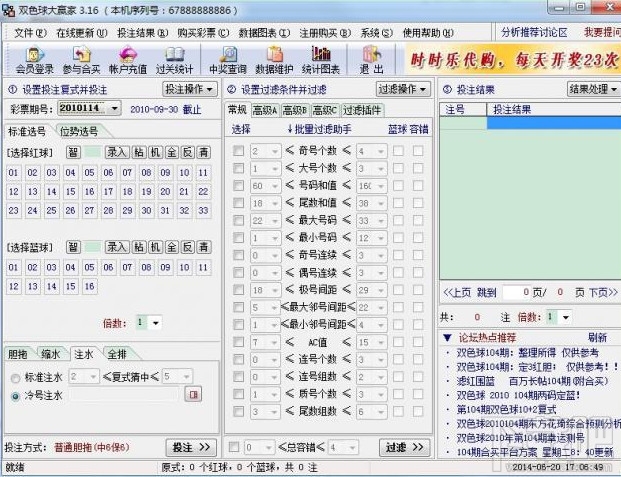Click the 投注 >> button
The image size is (621, 477).
[191, 447]
